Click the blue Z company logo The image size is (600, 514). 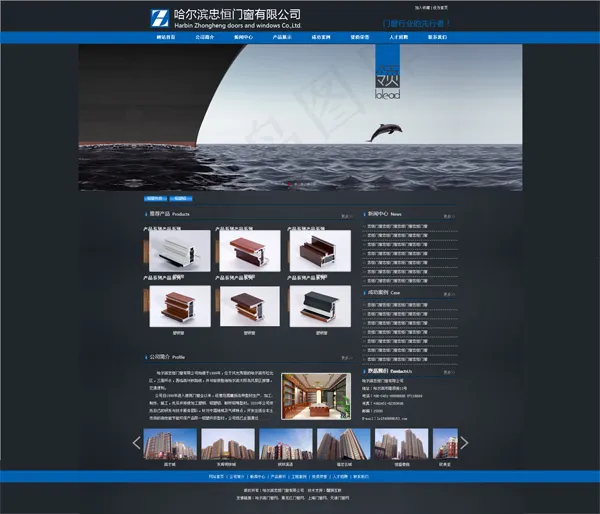pos(160,17)
